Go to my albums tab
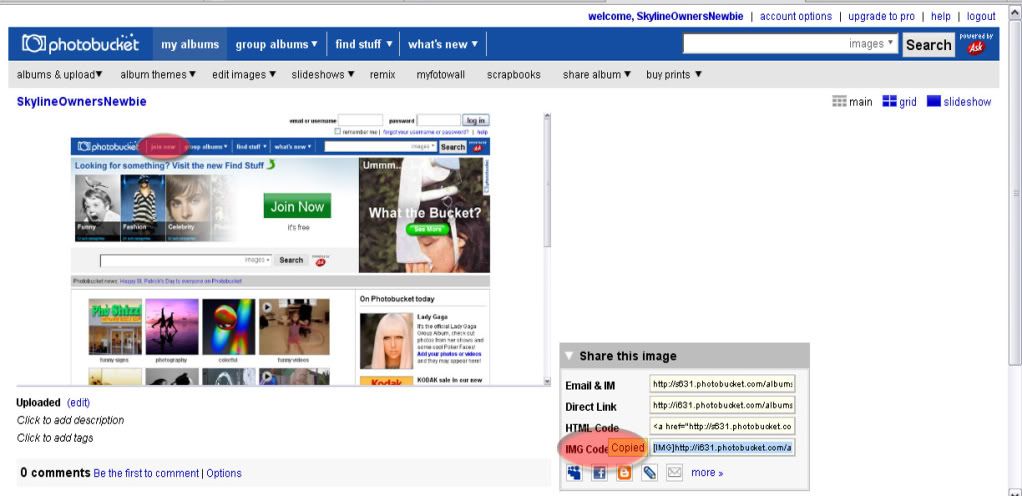 pyautogui.click(x=190, y=44)
